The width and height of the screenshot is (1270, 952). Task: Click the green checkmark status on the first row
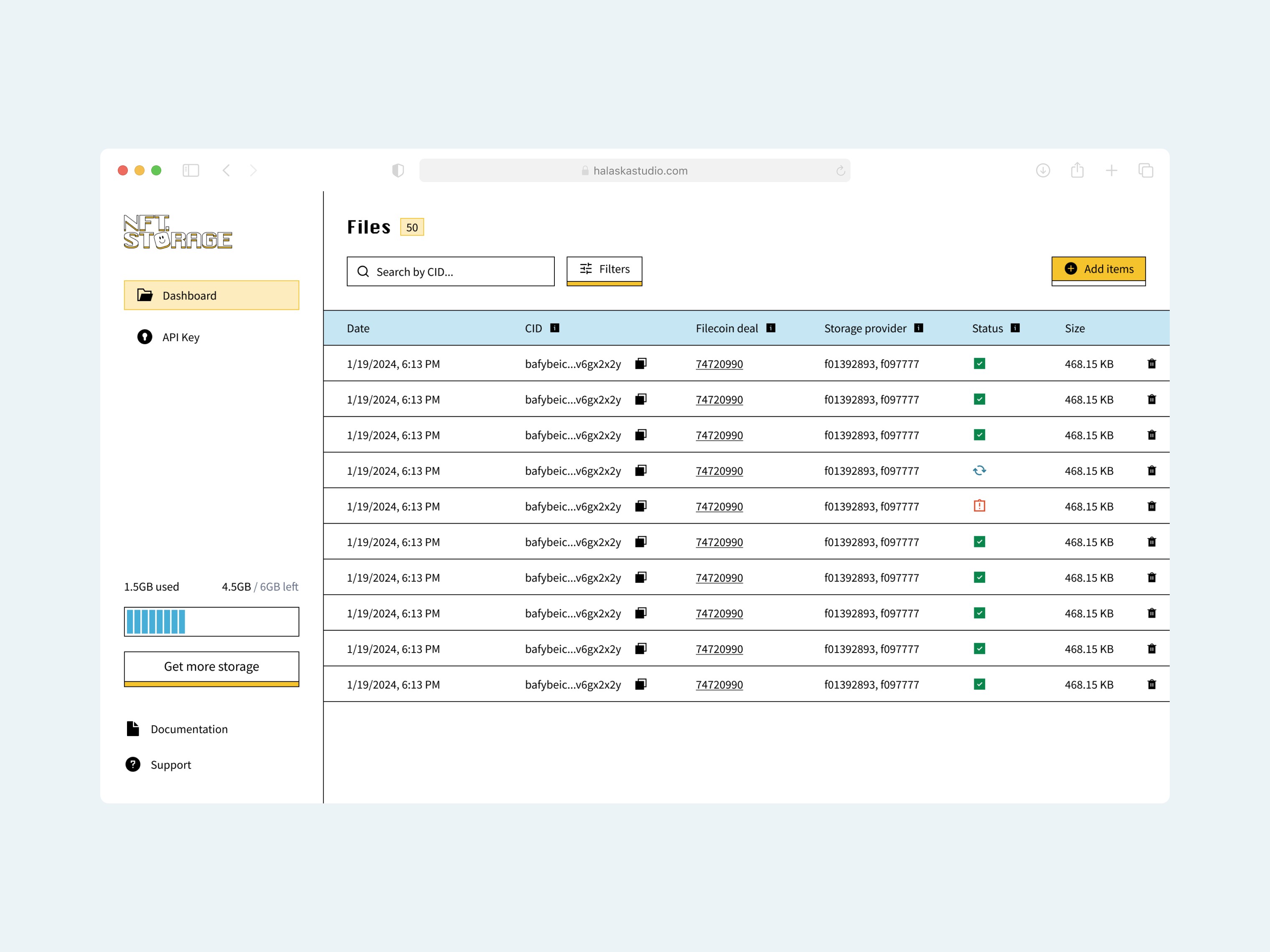[x=980, y=364]
